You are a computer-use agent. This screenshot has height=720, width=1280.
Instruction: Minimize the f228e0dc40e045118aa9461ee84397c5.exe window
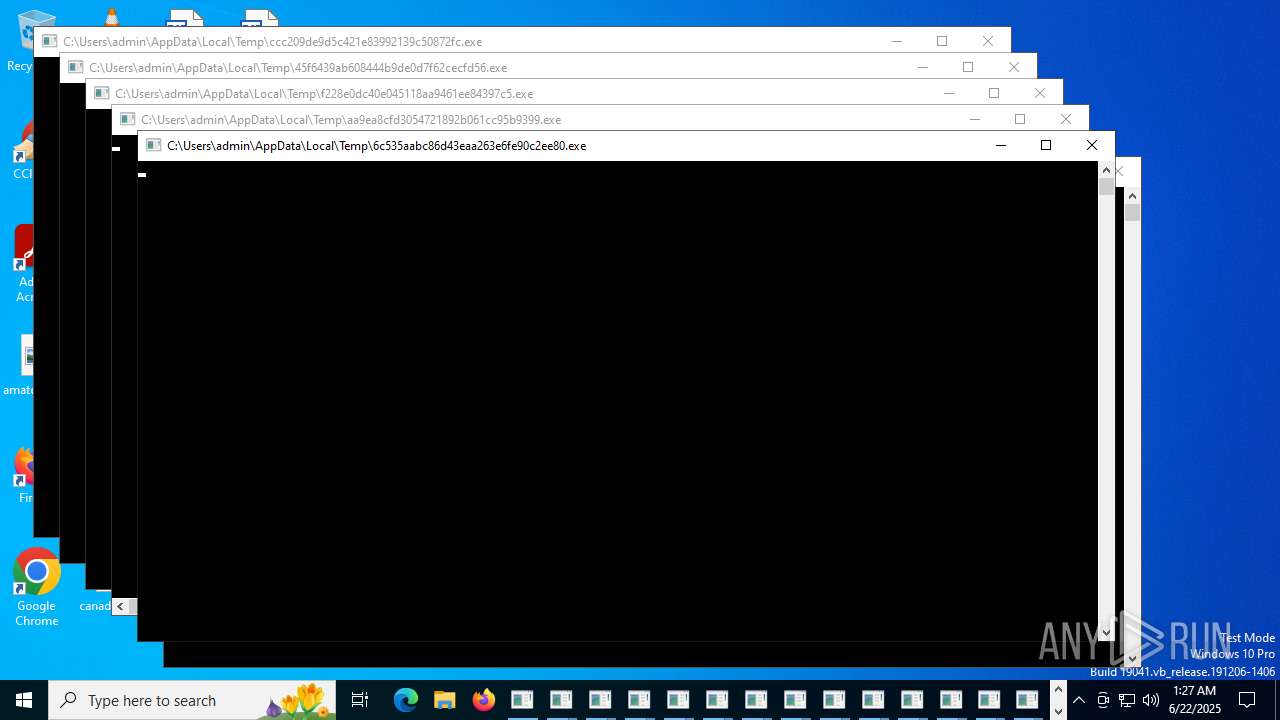pyautogui.click(x=948, y=93)
